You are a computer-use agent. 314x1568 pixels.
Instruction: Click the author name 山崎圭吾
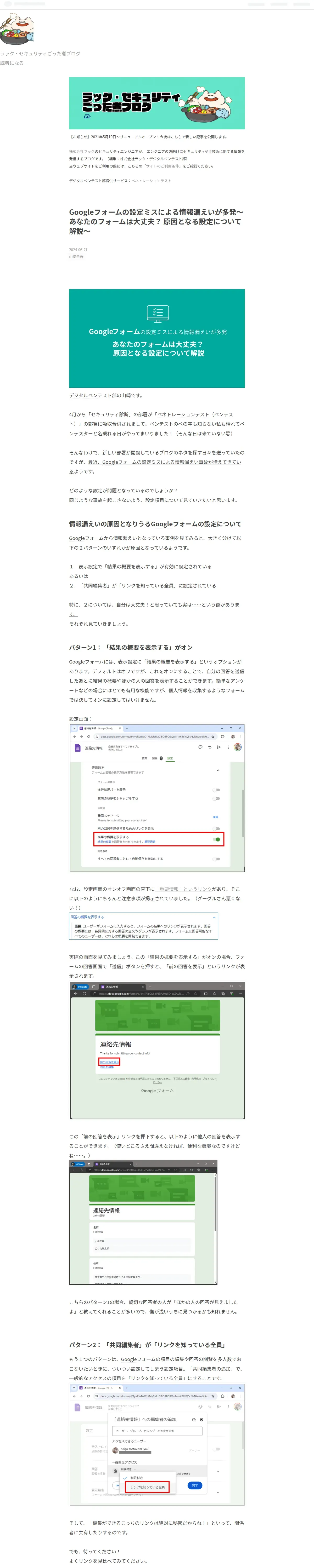pyautogui.click(x=76, y=257)
